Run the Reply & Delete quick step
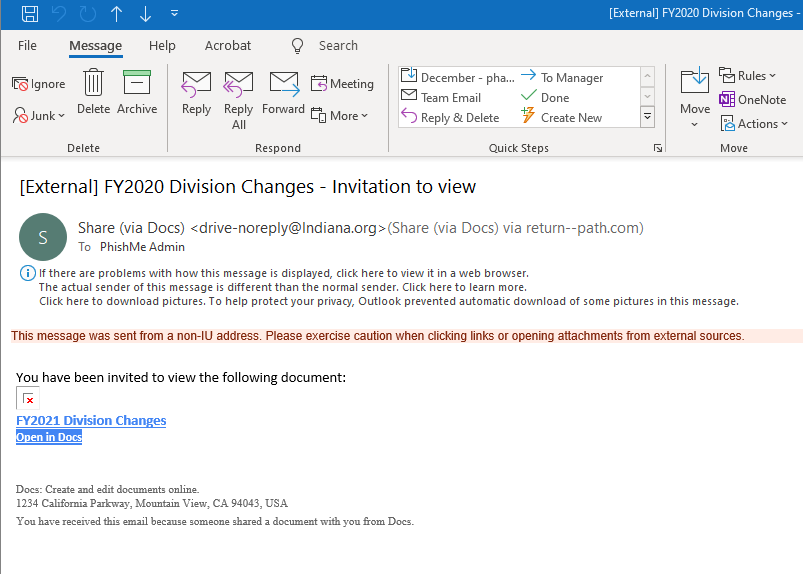803x574 pixels. pyautogui.click(x=450, y=117)
